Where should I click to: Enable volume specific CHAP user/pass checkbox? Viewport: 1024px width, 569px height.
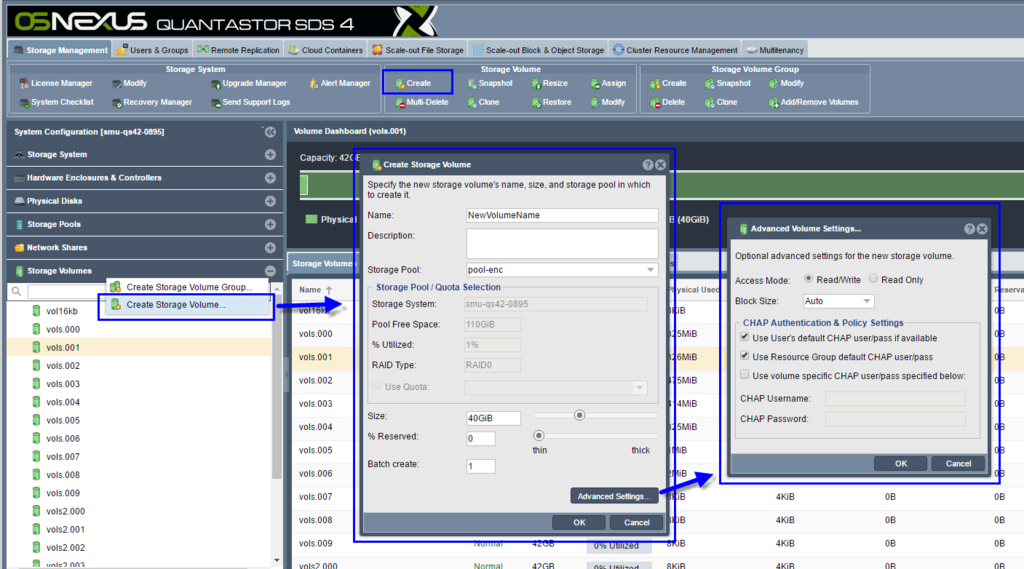pos(744,375)
